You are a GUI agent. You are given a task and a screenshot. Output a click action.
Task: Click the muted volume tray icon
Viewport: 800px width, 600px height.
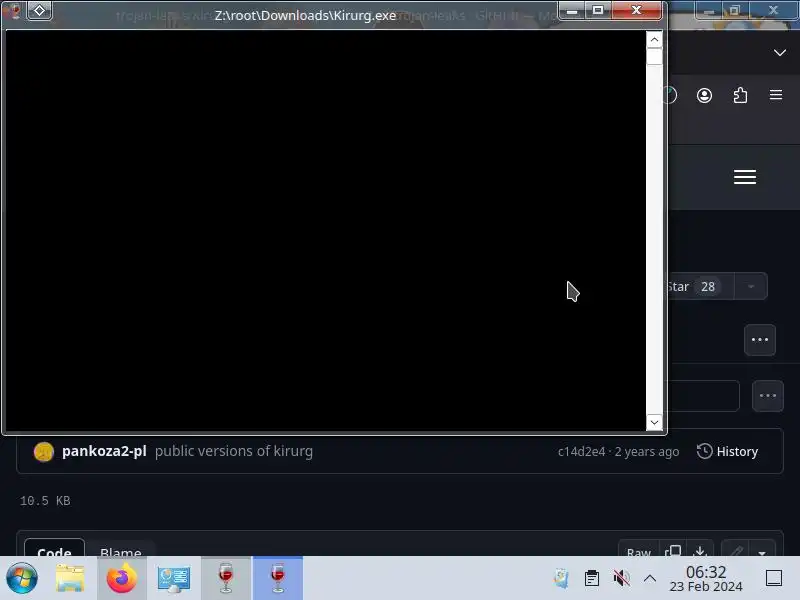point(621,578)
